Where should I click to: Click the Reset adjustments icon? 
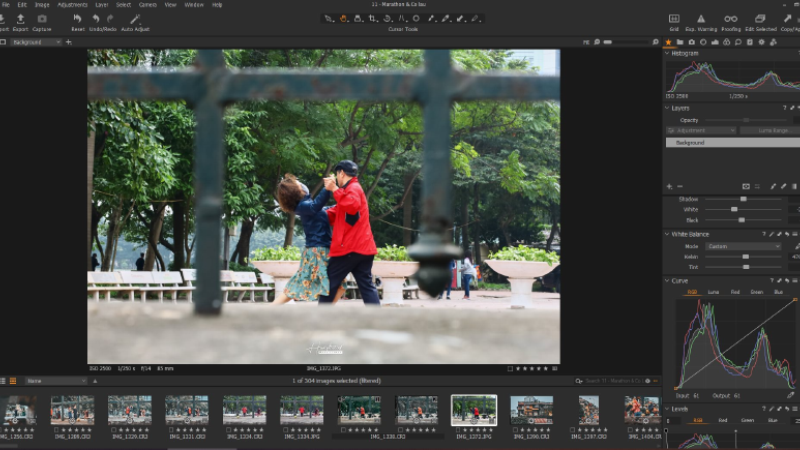click(78, 19)
